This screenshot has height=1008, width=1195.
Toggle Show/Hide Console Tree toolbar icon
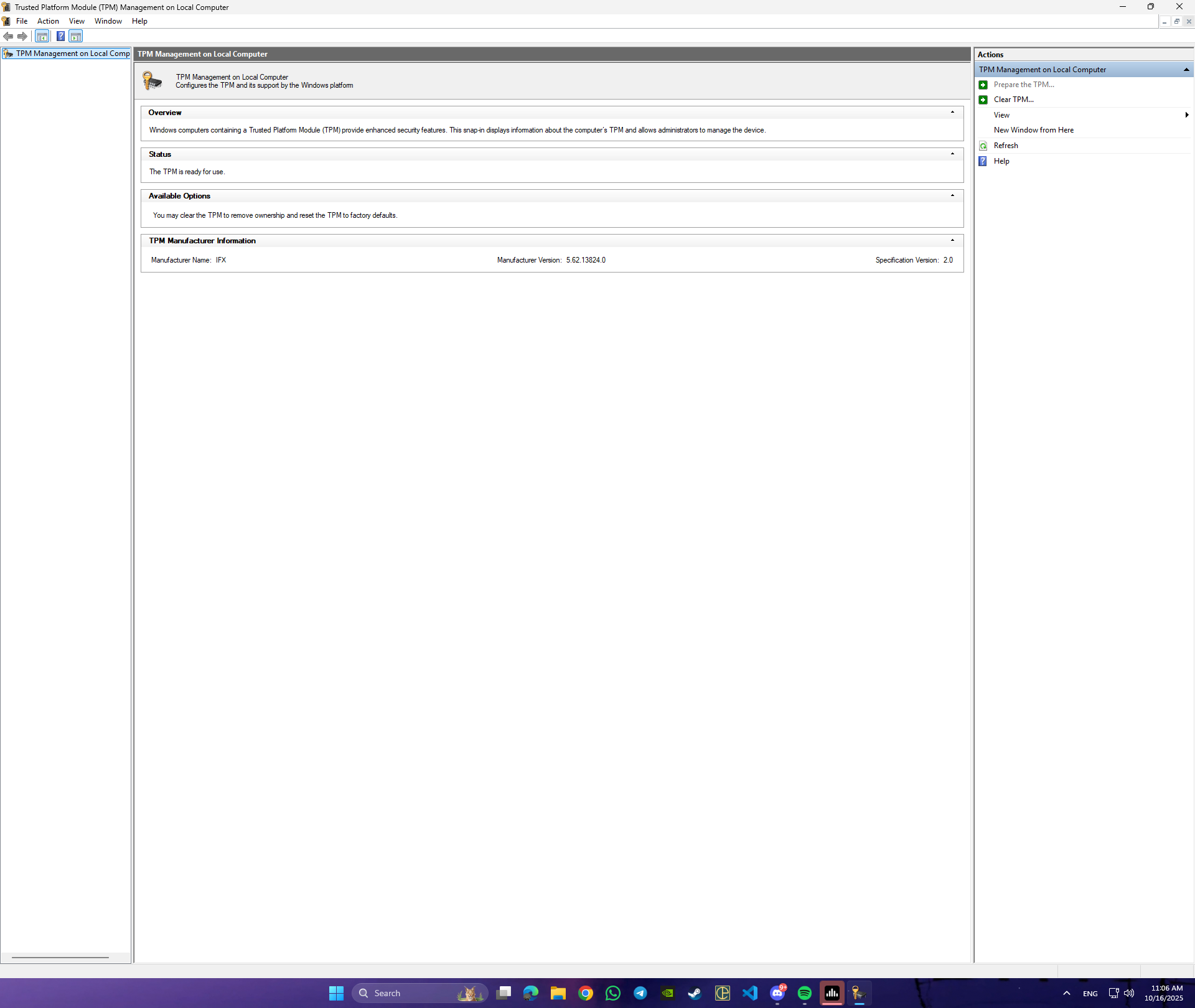click(x=42, y=36)
